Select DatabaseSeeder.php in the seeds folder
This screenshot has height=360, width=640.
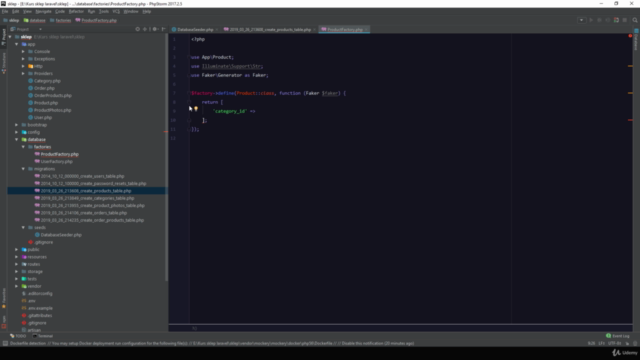click(x=58, y=235)
